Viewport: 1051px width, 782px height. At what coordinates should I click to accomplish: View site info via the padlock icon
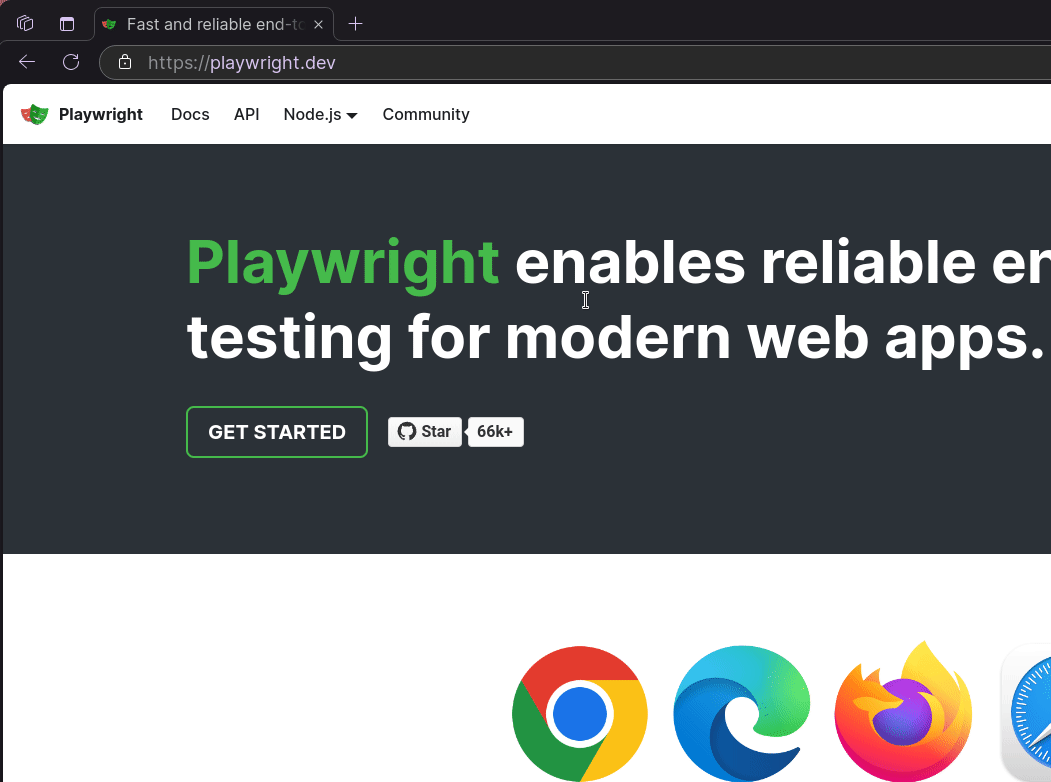pos(125,62)
